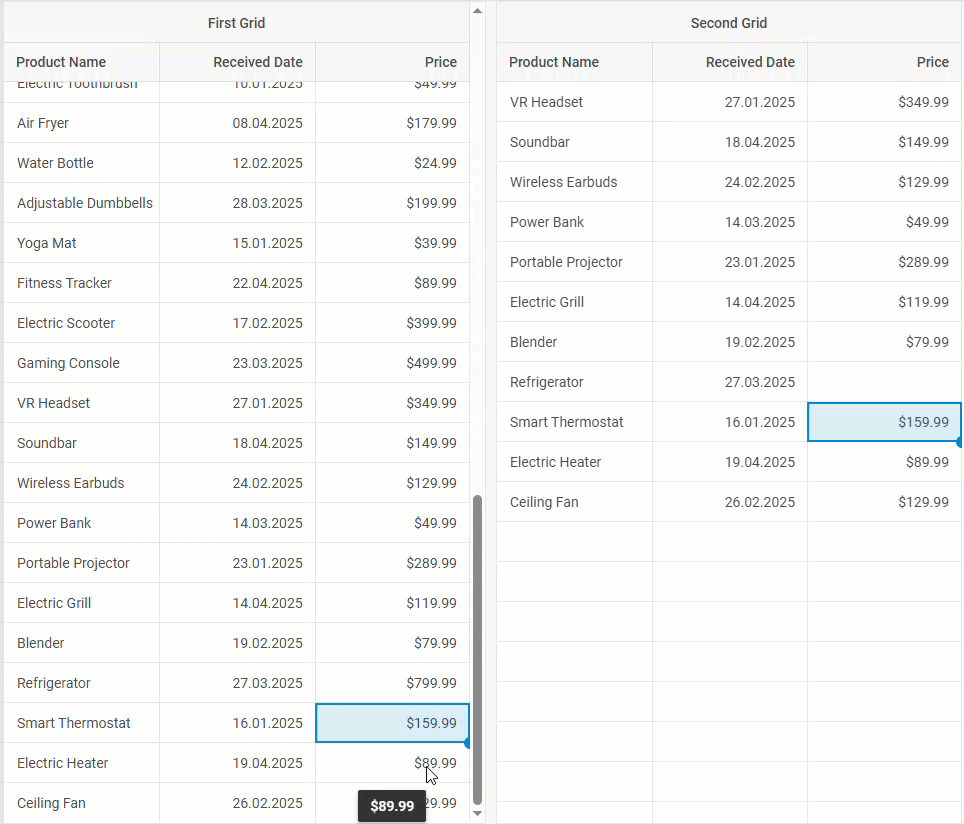The width and height of the screenshot is (964, 824).
Task: Select Electric Heater price cell in First Grid
Action: pos(392,763)
